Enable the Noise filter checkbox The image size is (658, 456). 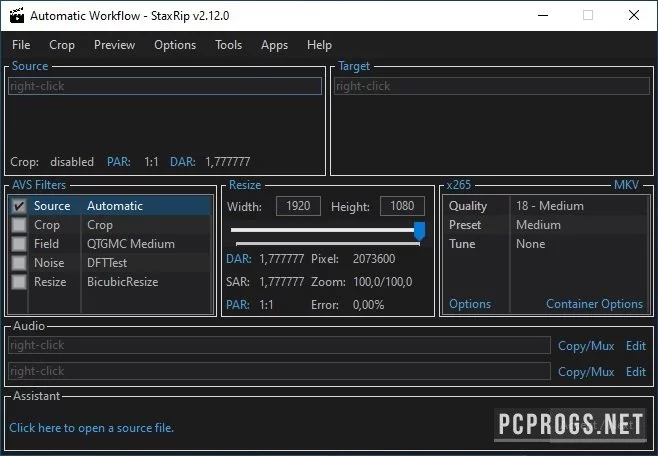[x=18, y=263]
